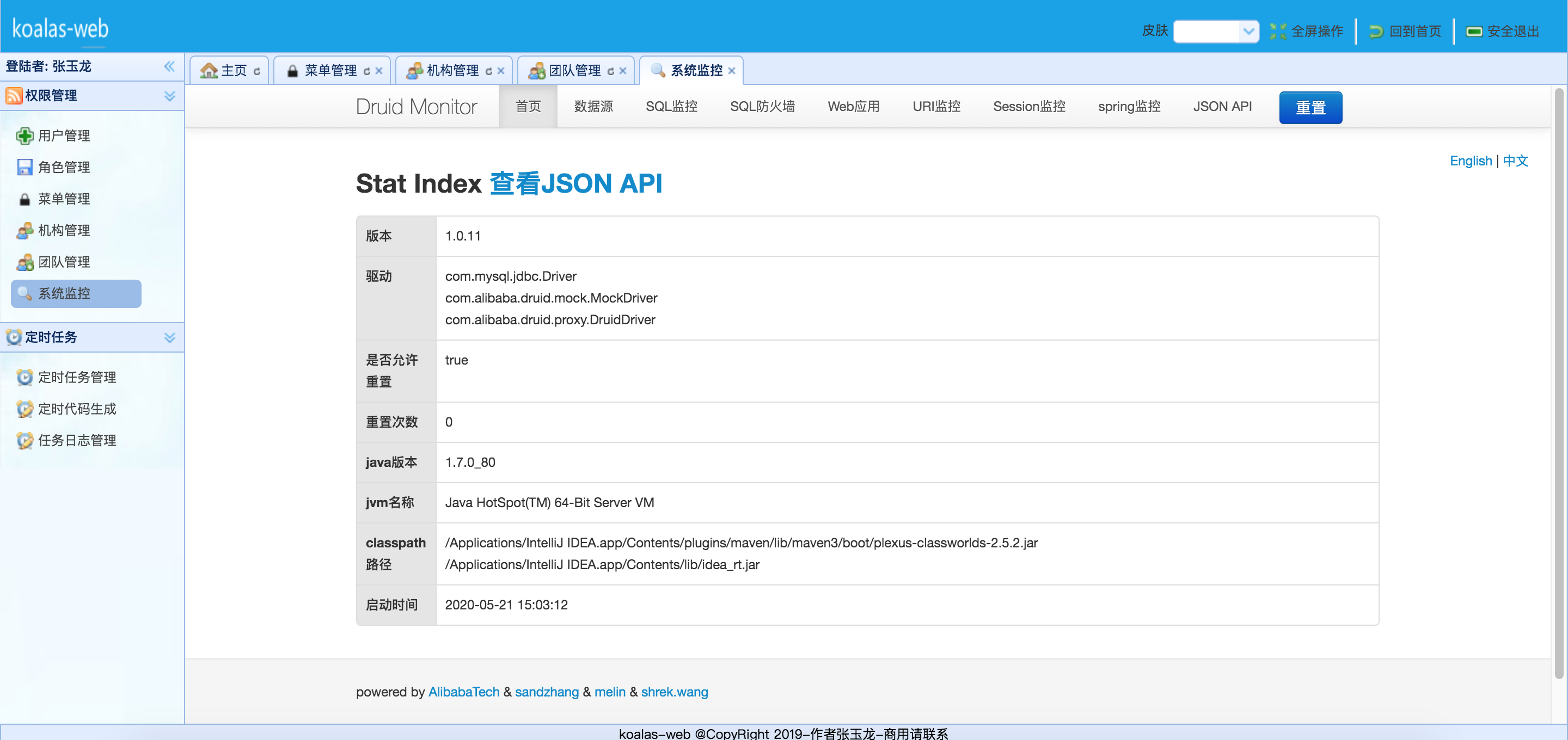The image size is (1568, 740).
Task: Click the vertical scrollbar of the content pane
Action: coord(1558,384)
